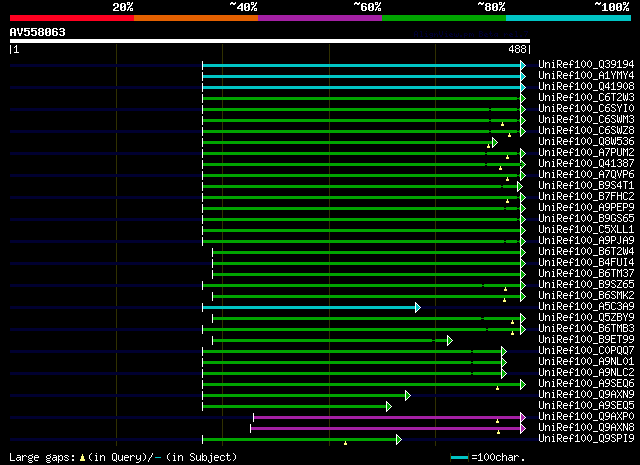Click the UniRef100_Q9SPI9 label
The height and width of the screenshot is (465, 640).
tap(586, 439)
